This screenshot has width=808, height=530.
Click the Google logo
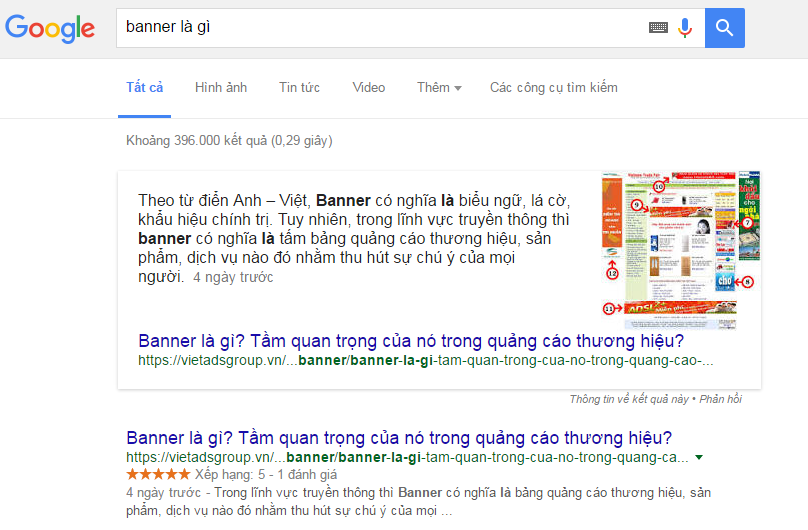point(50,28)
